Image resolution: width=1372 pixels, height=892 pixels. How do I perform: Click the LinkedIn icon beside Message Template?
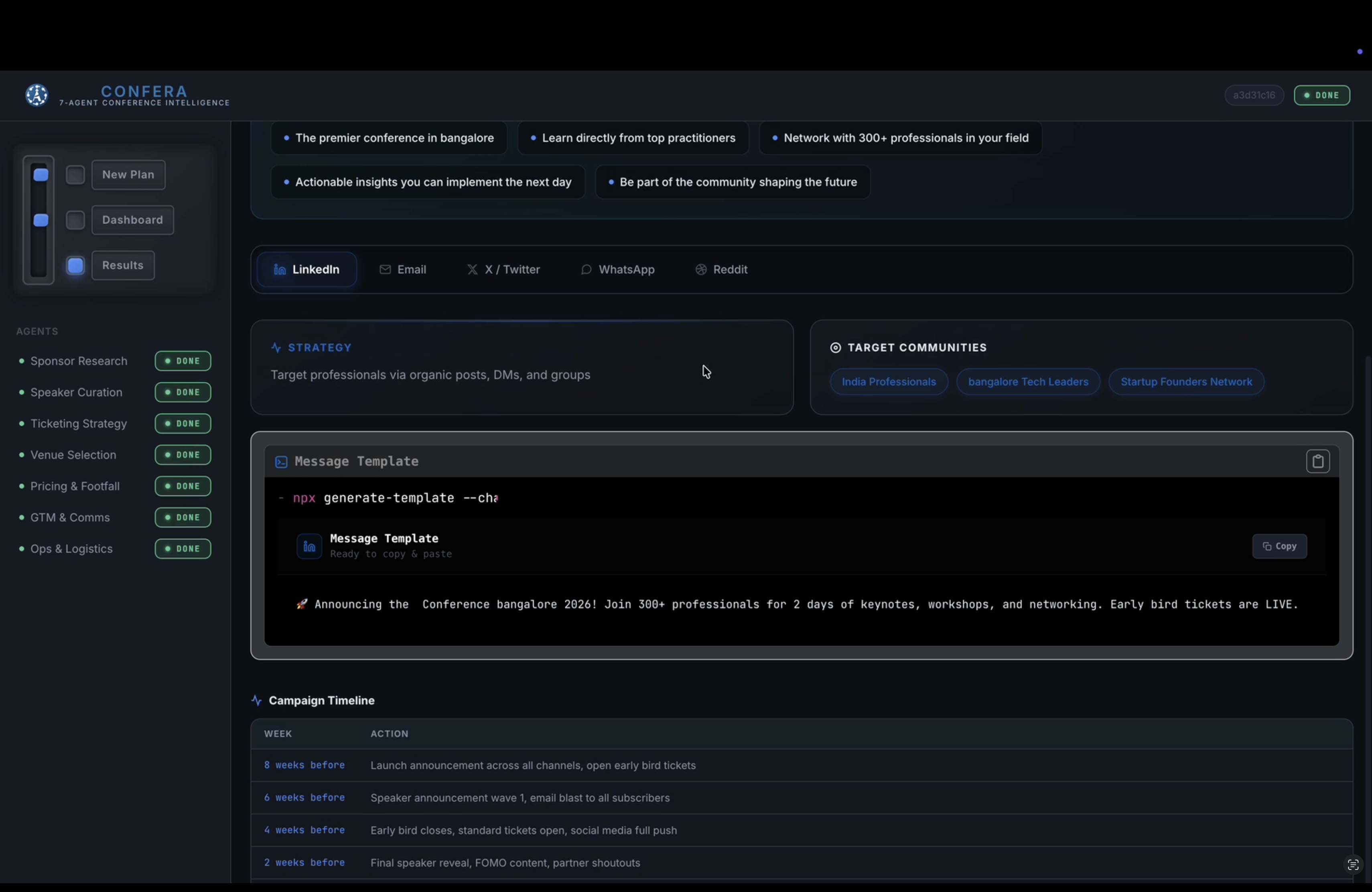click(309, 546)
